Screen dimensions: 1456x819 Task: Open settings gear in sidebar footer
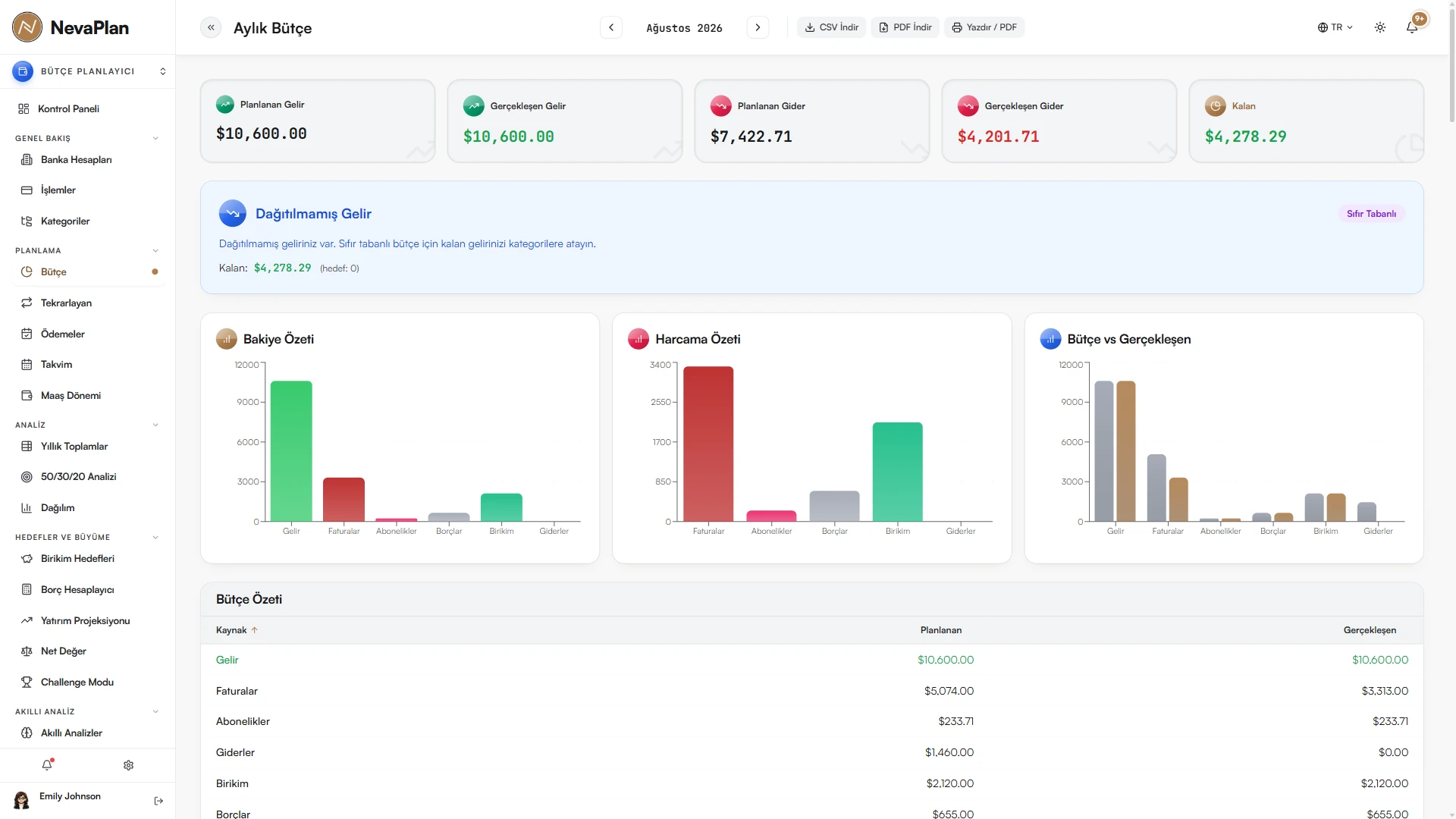128,765
